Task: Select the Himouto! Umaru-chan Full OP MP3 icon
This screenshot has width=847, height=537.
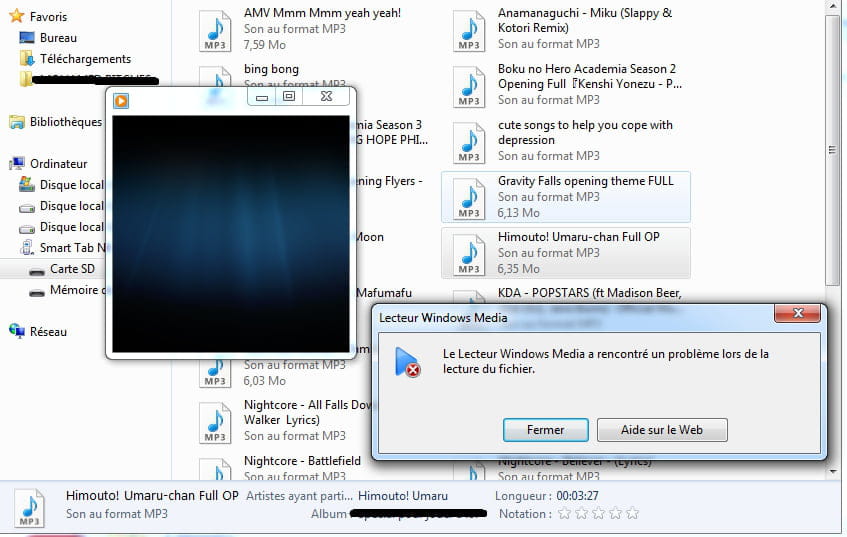Action: point(469,256)
